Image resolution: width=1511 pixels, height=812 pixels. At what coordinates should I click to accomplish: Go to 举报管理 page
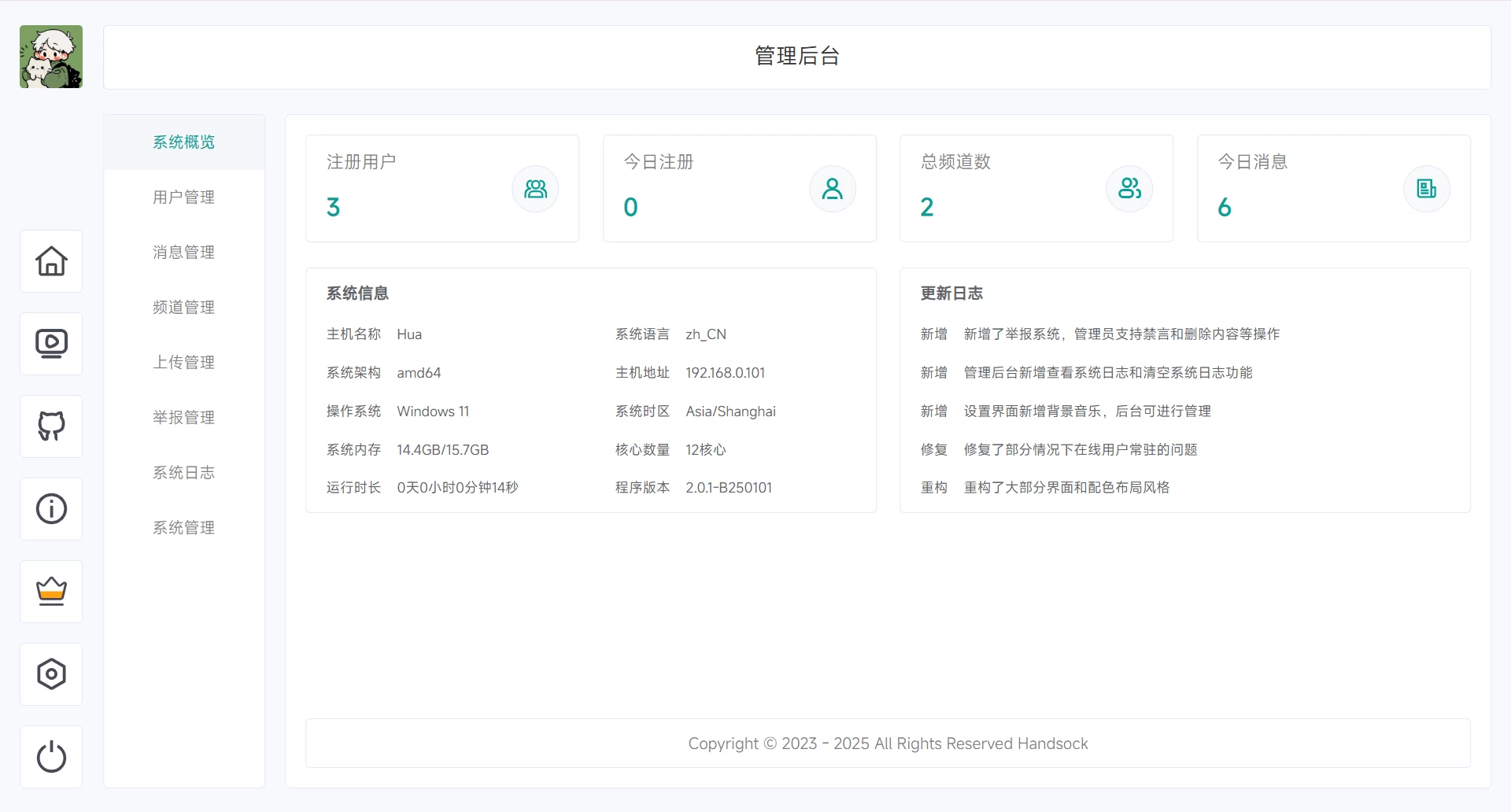pos(183,418)
